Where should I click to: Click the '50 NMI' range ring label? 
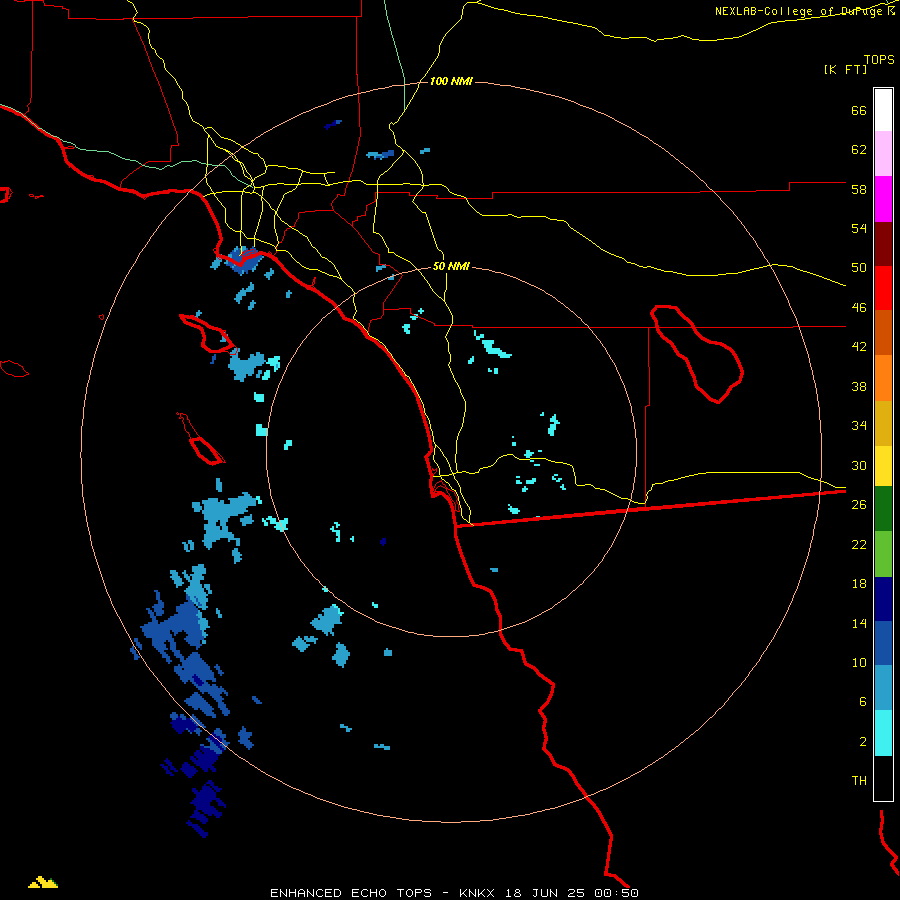point(451,266)
